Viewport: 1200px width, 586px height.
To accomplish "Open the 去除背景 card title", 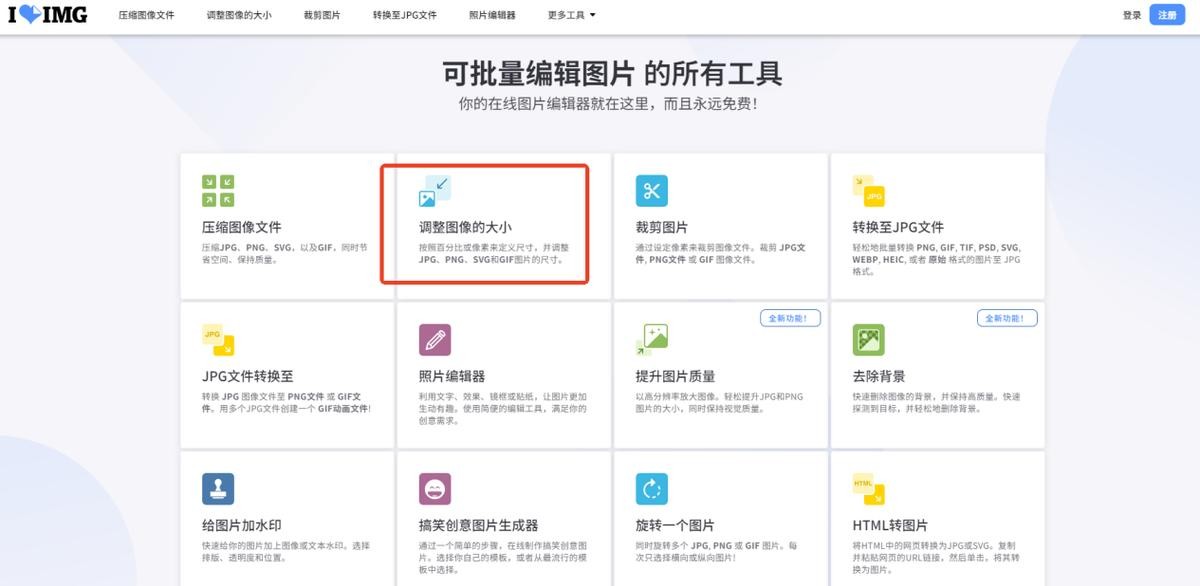I will 879,376.
